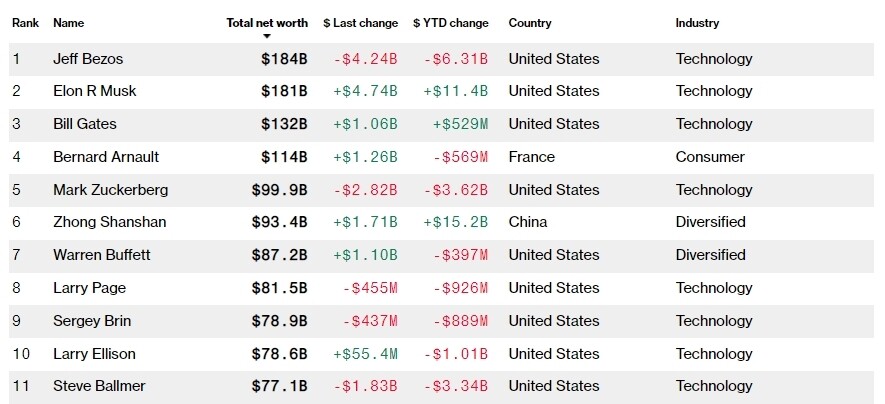The width and height of the screenshot is (885, 404).
Task: Click the sort arrow under Total net worth
Action: point(267,36)
